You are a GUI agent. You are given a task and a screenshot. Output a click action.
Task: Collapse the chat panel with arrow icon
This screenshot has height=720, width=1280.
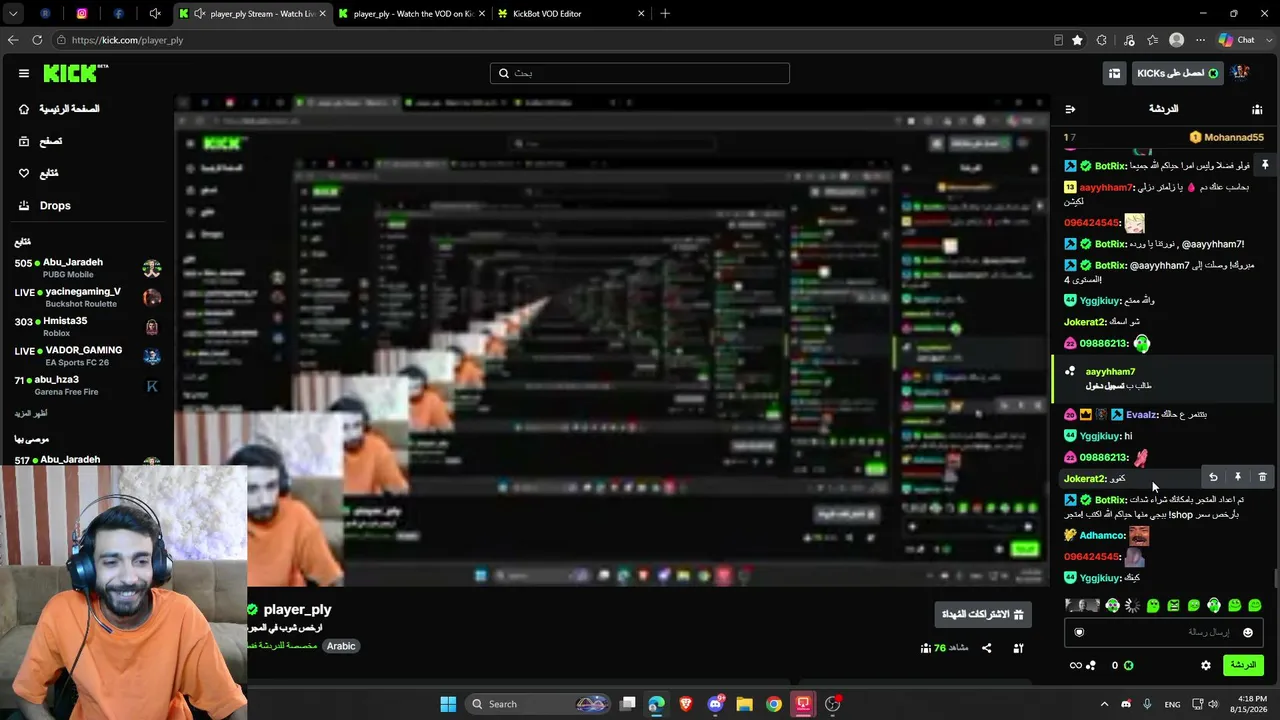point(1070,109)
